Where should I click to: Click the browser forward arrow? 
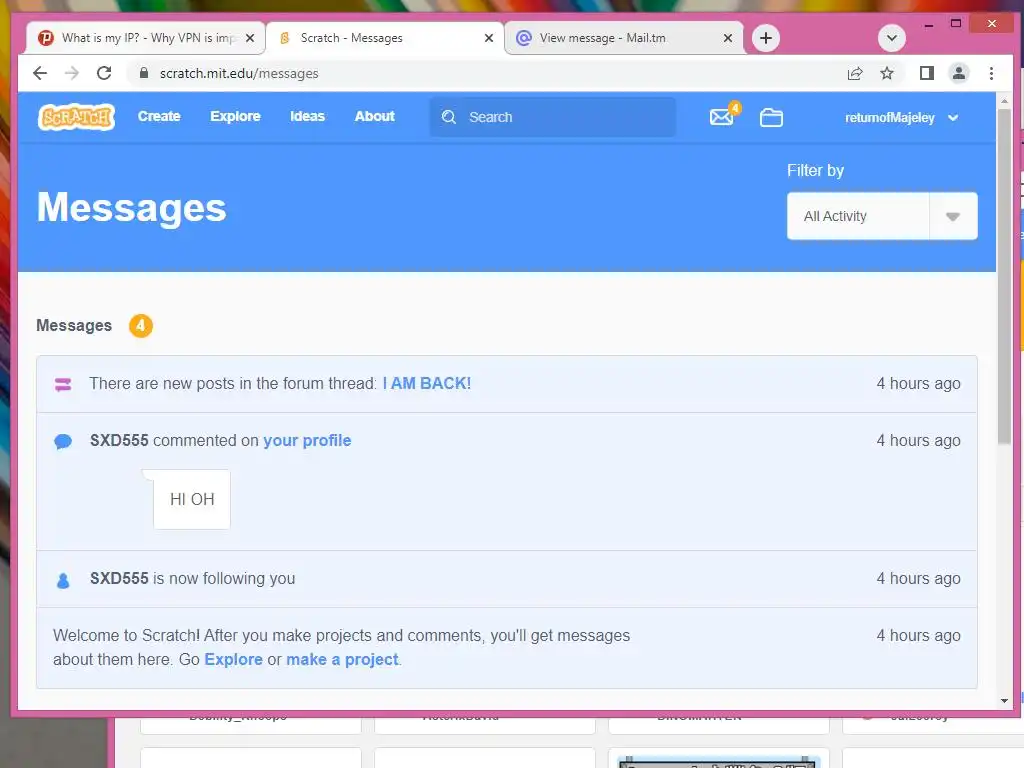pos(72,73)
